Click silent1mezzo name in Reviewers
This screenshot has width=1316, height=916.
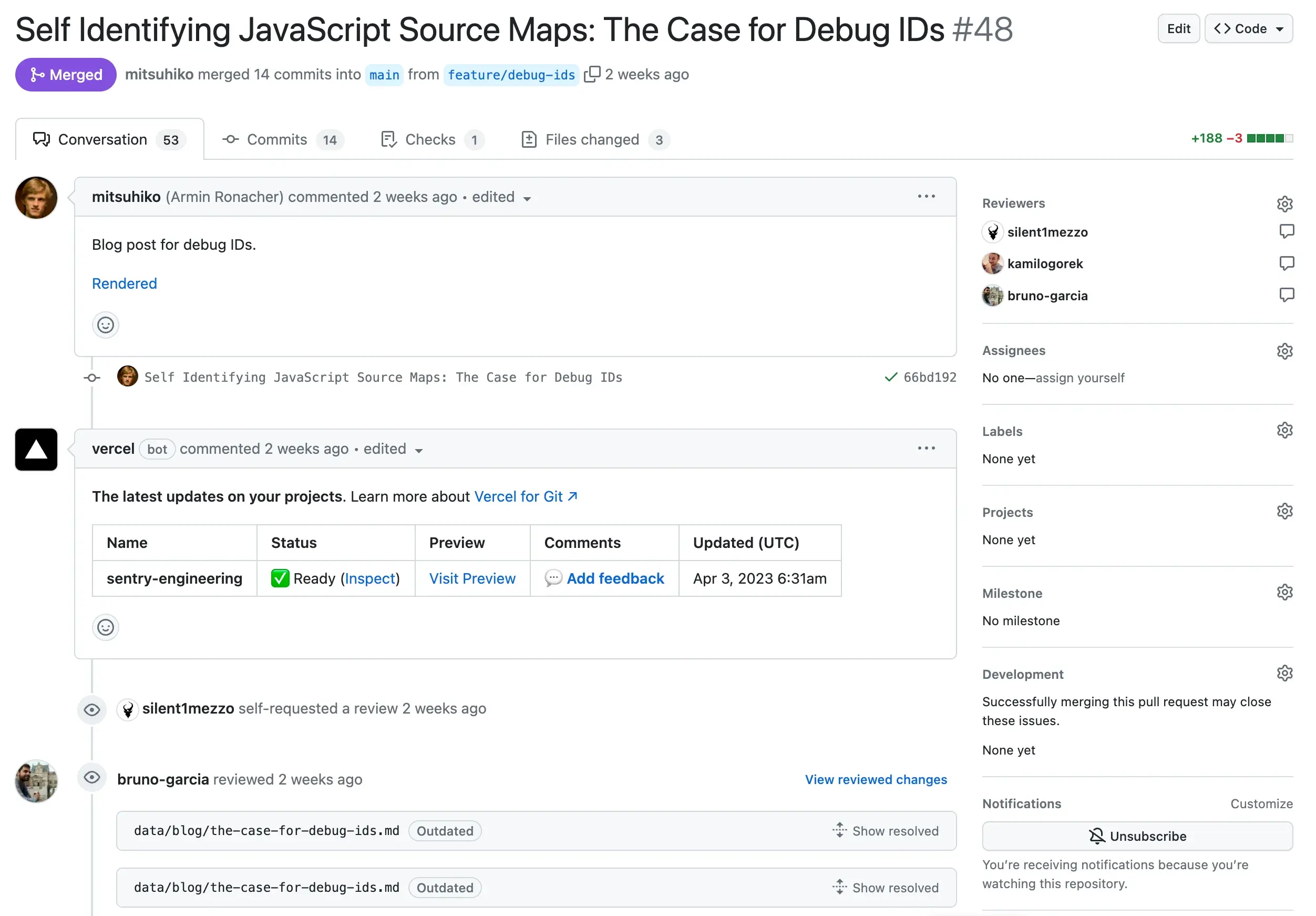(1047, 232)
